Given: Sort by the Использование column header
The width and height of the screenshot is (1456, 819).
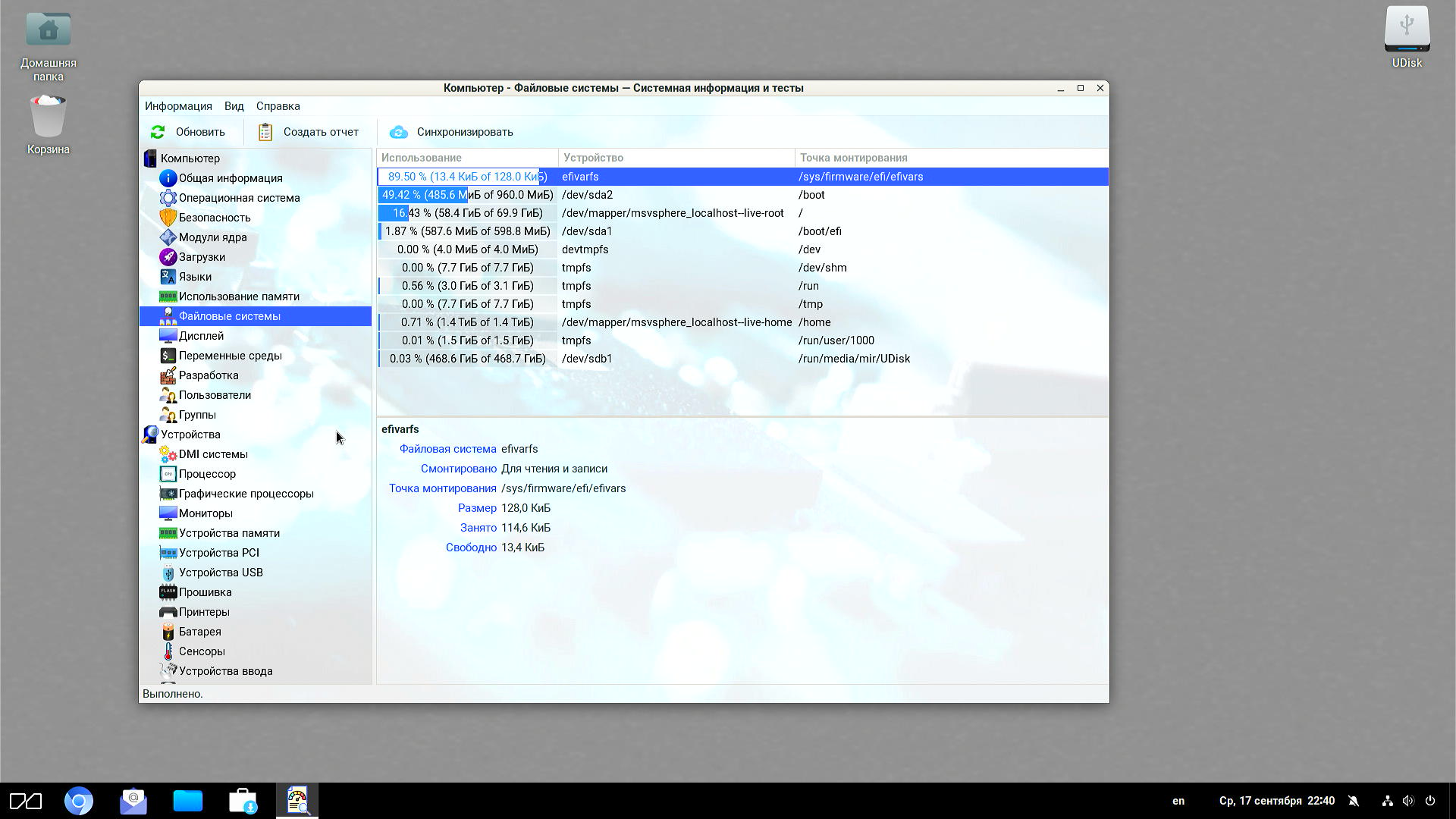Looking at the screenshot, I should click(421, 158).
